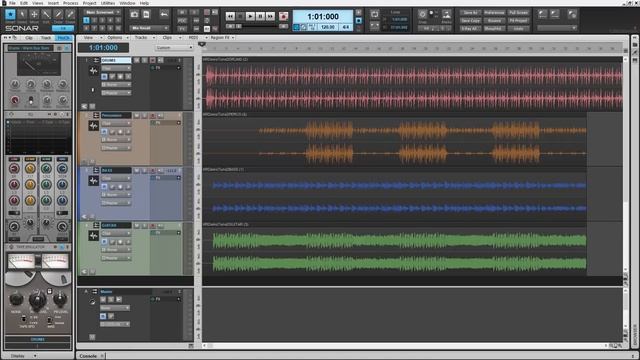
Task: Open Track view Options menu
Action: (x=116, y=38)
